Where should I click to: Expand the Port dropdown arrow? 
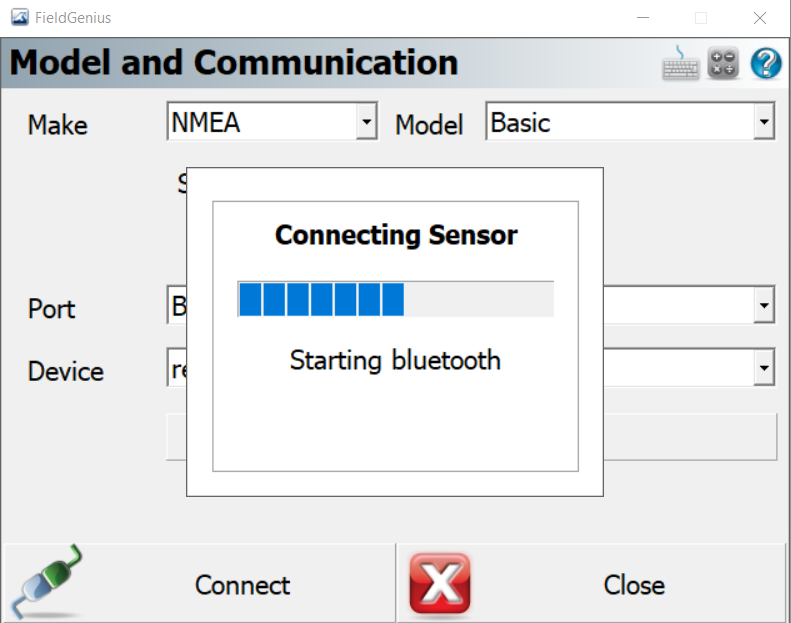point(764,305)
